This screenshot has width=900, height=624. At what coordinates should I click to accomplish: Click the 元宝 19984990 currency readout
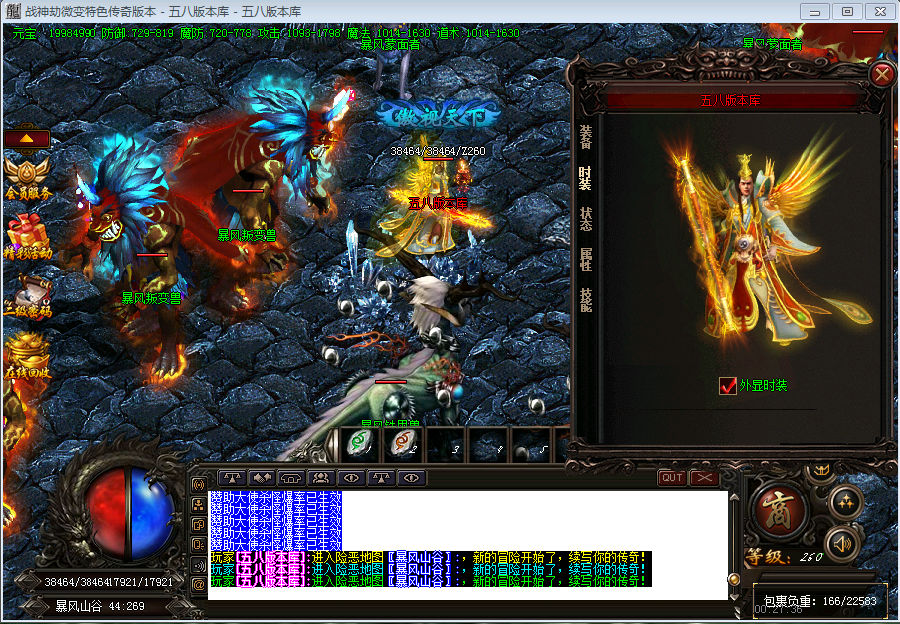pos(54,33)
